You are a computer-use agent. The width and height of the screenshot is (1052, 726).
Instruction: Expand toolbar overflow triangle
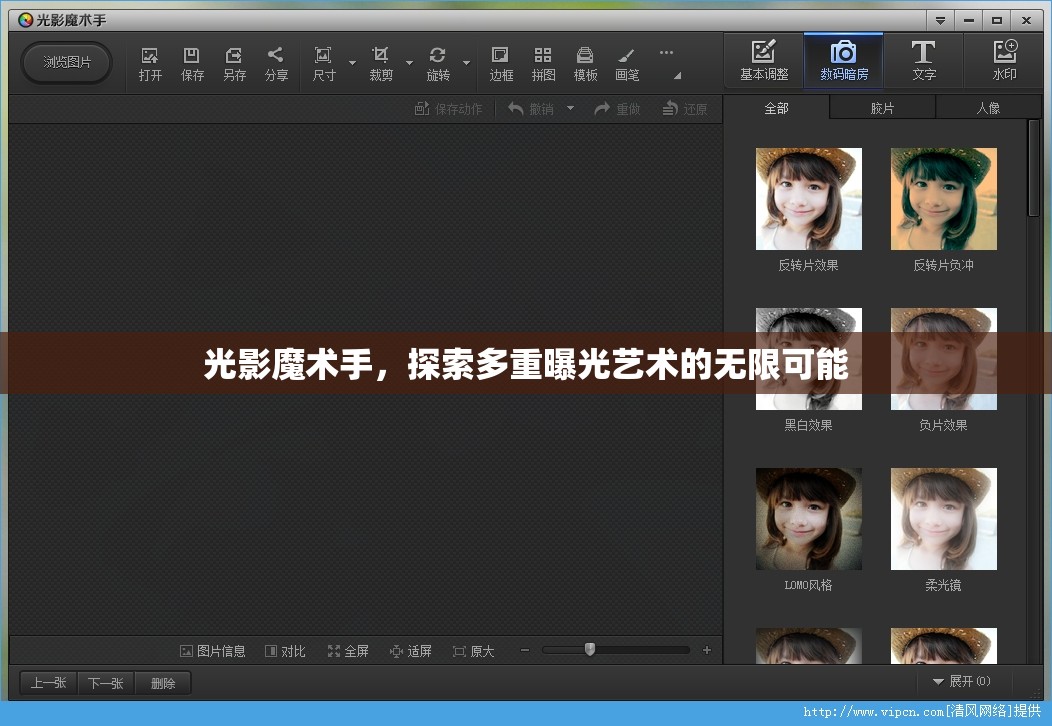(x=678, y=76)
